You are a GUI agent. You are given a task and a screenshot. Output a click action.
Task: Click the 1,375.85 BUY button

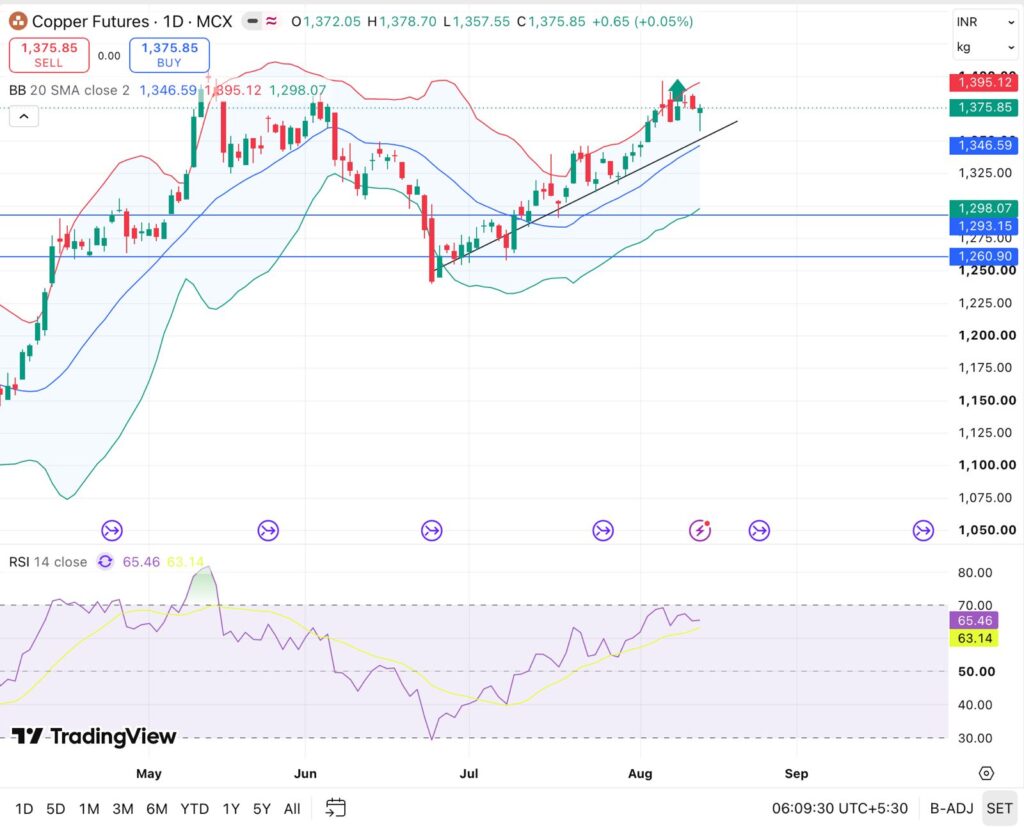pyautogui.click(x=169, y=55)
